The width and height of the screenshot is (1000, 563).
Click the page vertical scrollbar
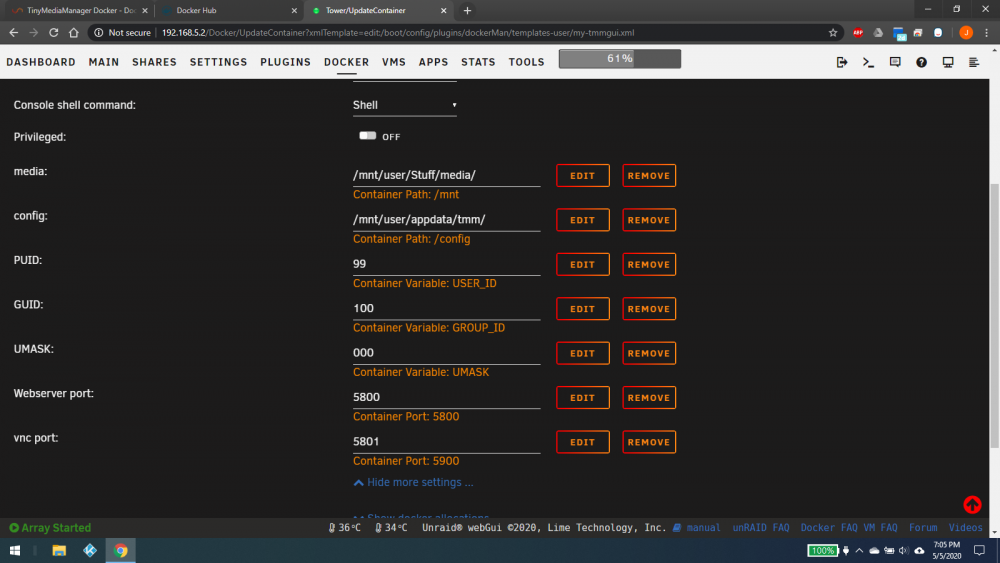pos(994,316)
